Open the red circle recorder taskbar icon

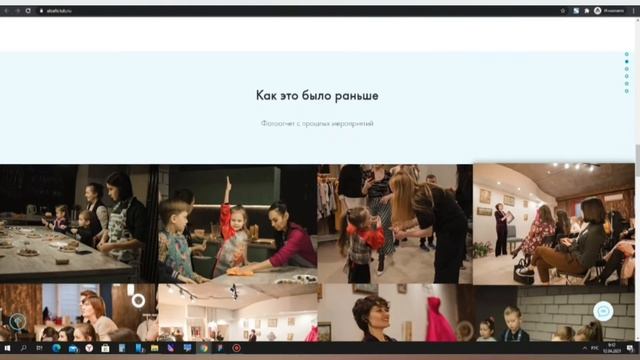click(236, 348)
